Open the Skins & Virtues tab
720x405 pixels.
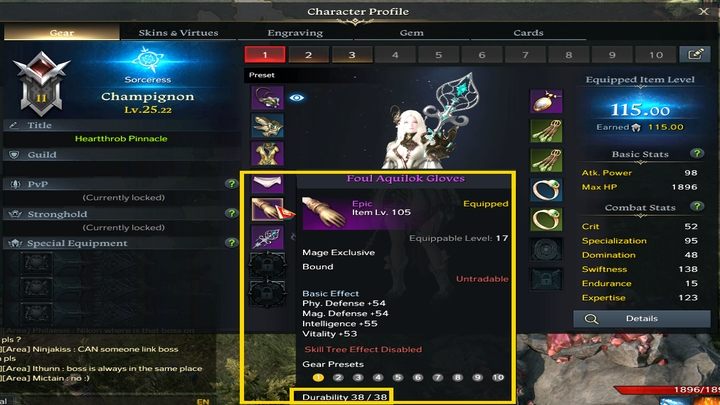point(178,33)
